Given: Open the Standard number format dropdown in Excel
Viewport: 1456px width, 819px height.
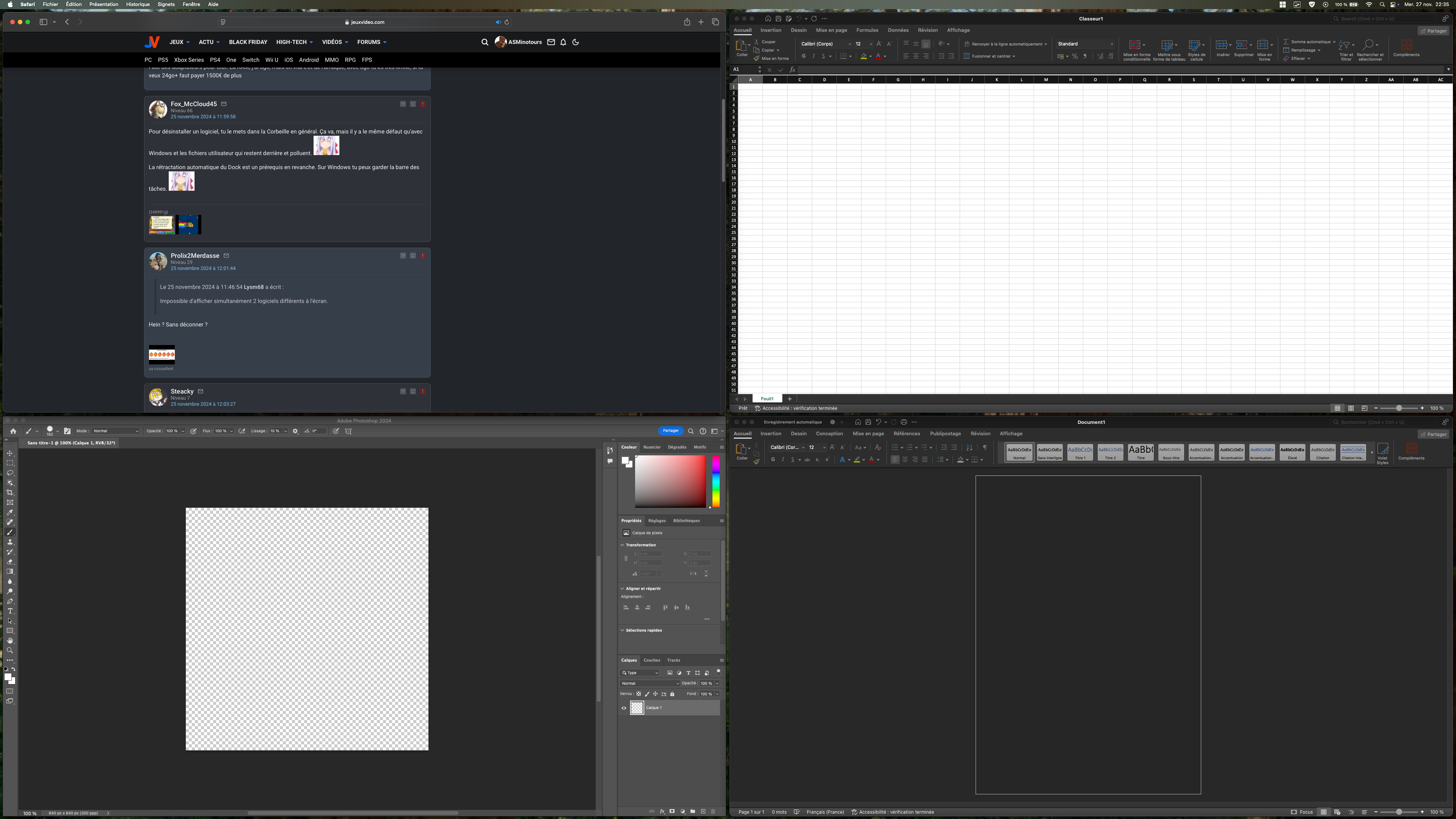Looking at the screenshot, I should pos(1085,44).
